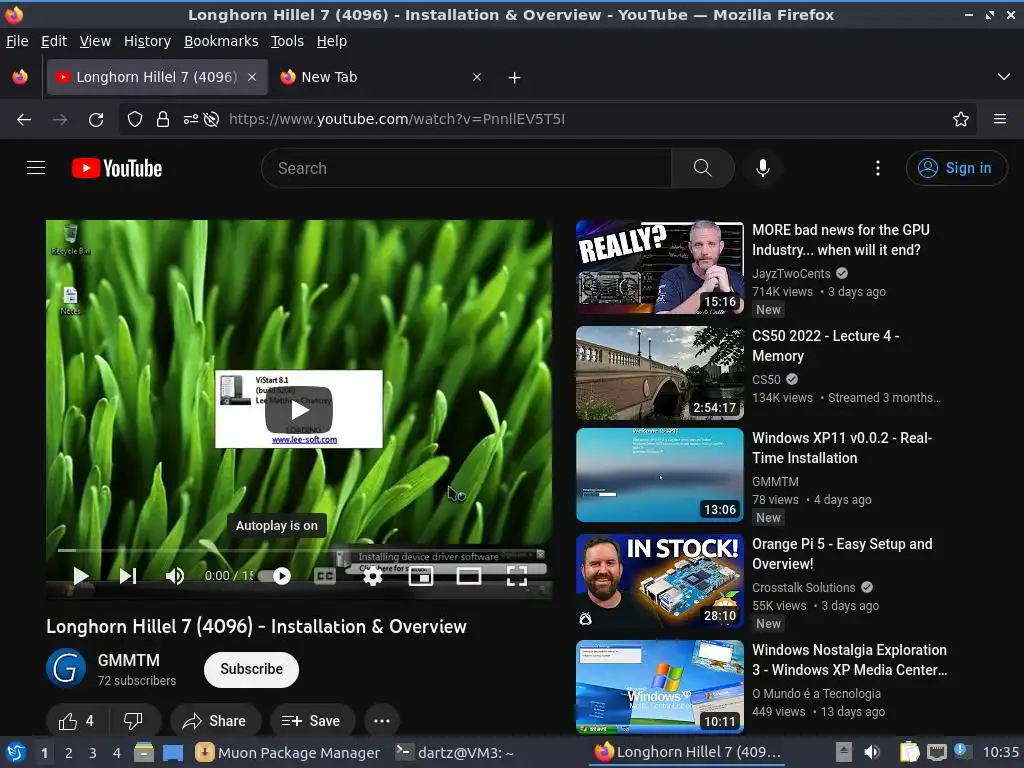Reload the current page
1024x768 pixels.
click(96, 120)
